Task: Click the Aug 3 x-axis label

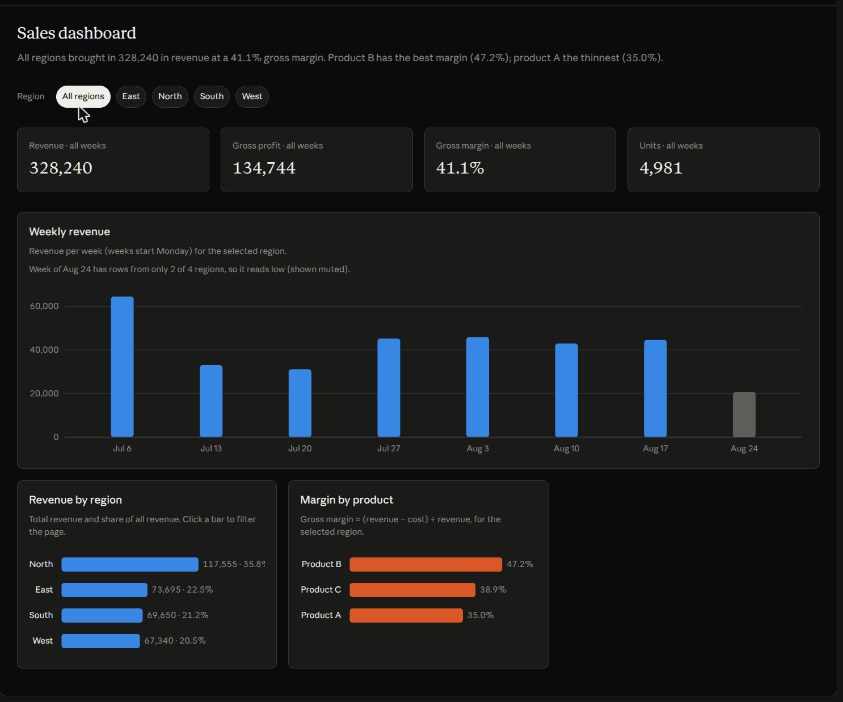Action: [477, 448]
